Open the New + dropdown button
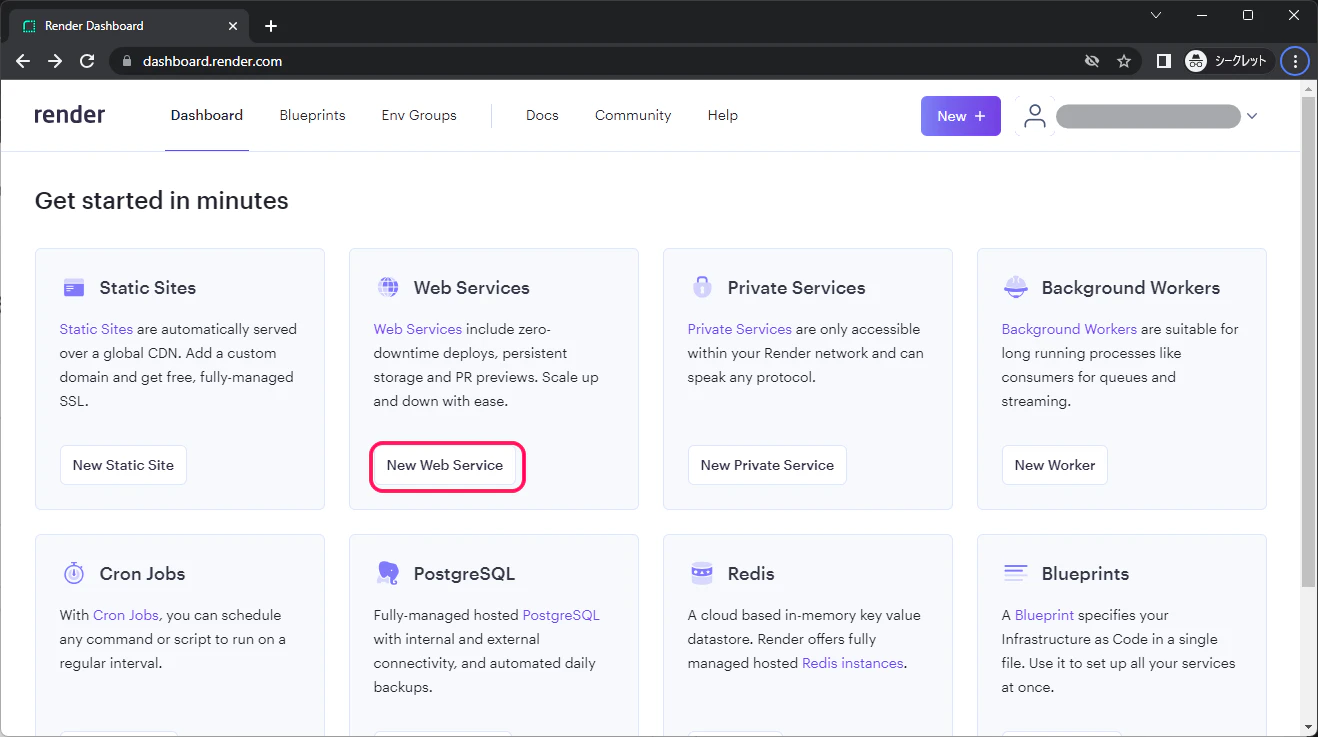This screenshot has width=1318, height=737. [x=961, y=116]
